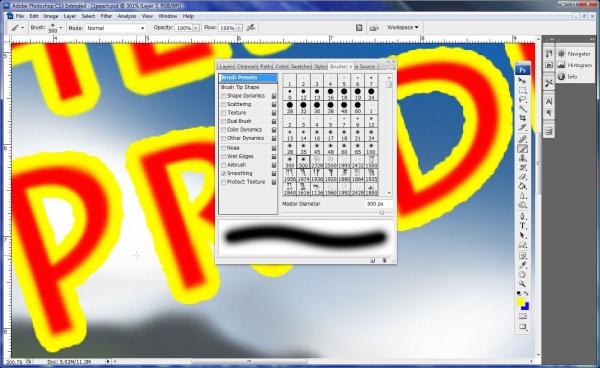Select the Eraser tool
The width and height of the screenshot is (600, 368).
coord(523,177)
